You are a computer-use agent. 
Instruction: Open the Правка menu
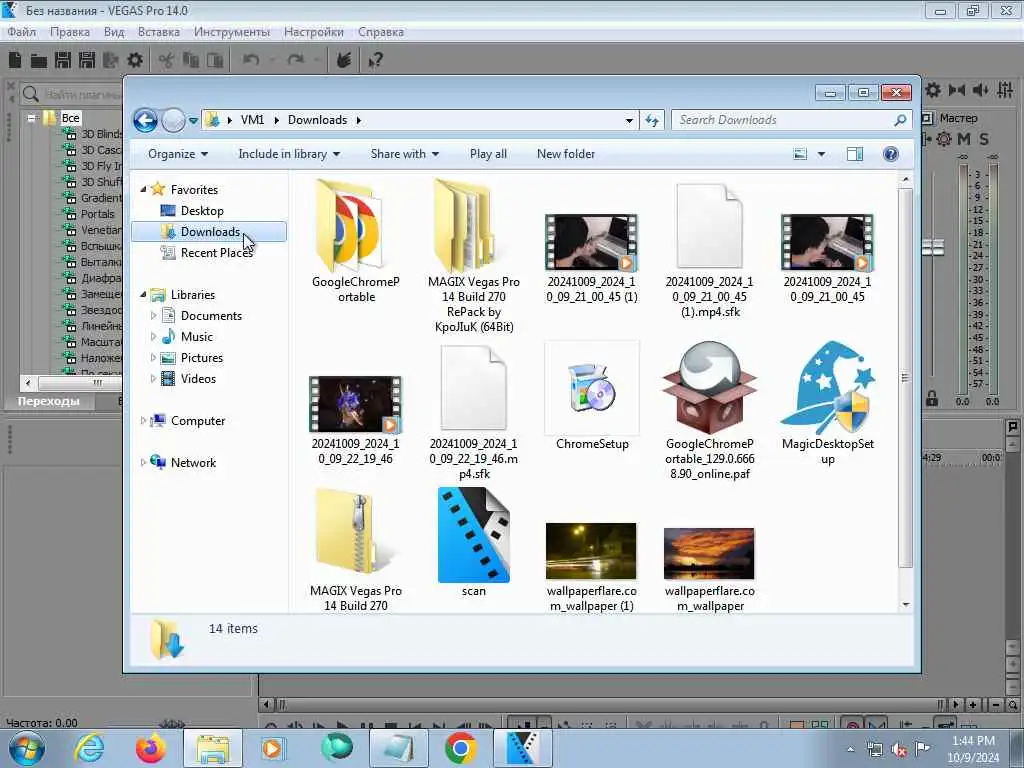tap(70, 32)
